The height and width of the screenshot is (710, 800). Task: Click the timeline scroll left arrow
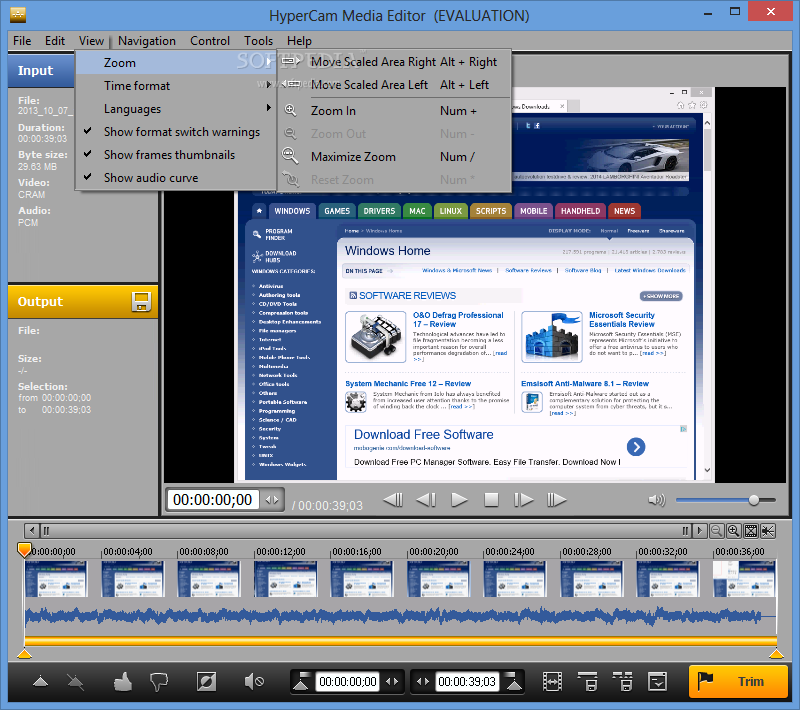[32, 531]
